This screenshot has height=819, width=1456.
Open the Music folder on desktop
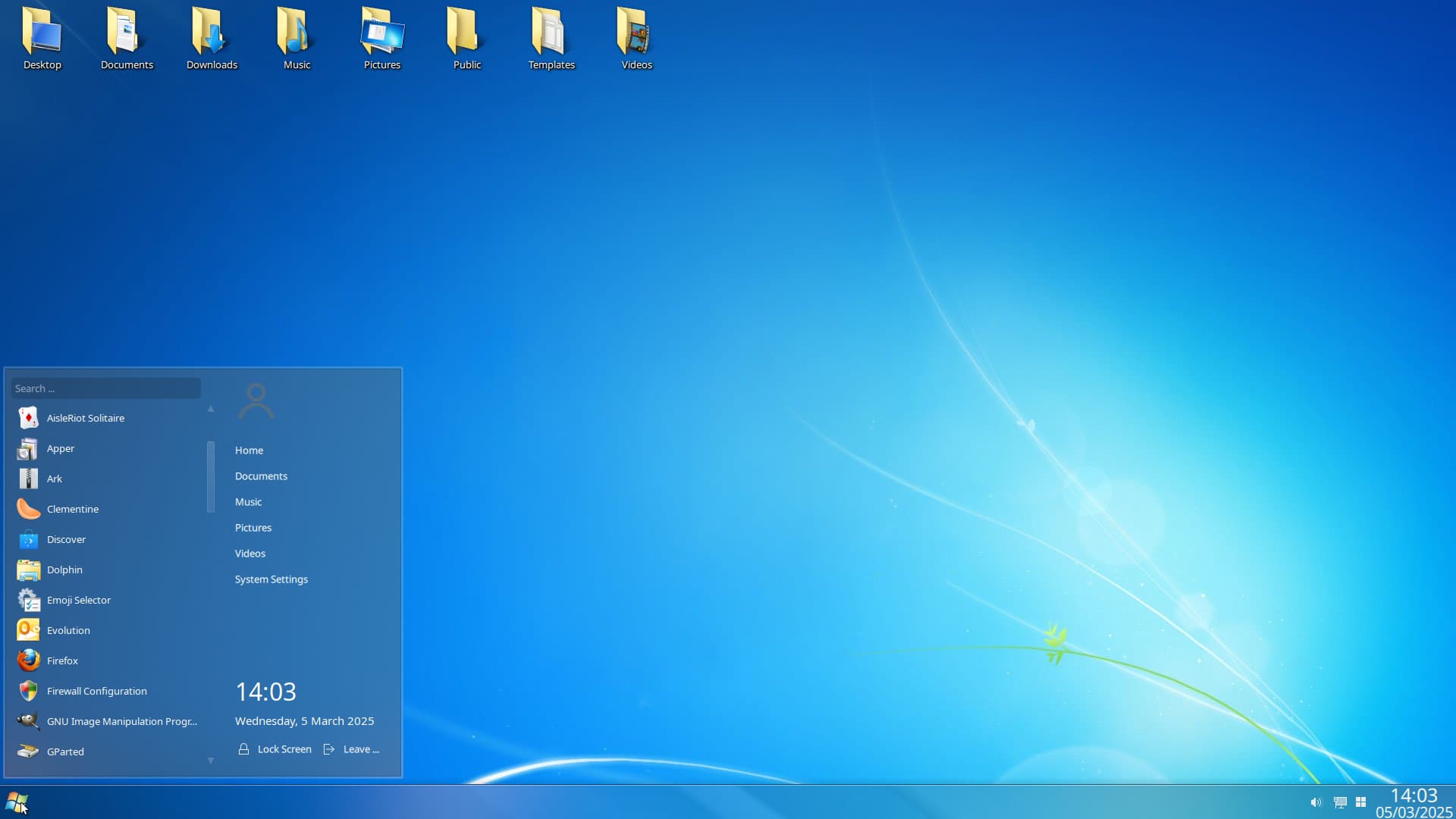(x=297, y=31)
